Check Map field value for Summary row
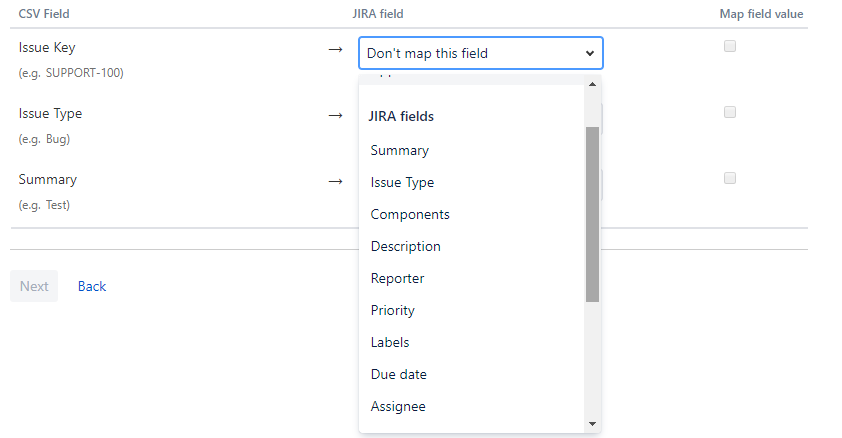Image resolution: width=842 pixels, height=438 pixels. (x=729, y=178)
